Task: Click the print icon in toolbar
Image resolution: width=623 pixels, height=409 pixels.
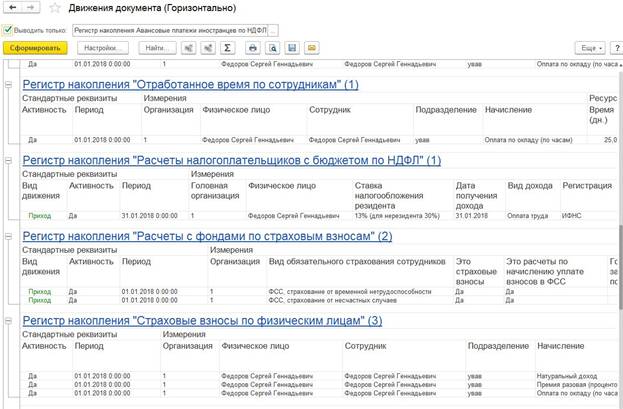Action: tap(252, 47)
